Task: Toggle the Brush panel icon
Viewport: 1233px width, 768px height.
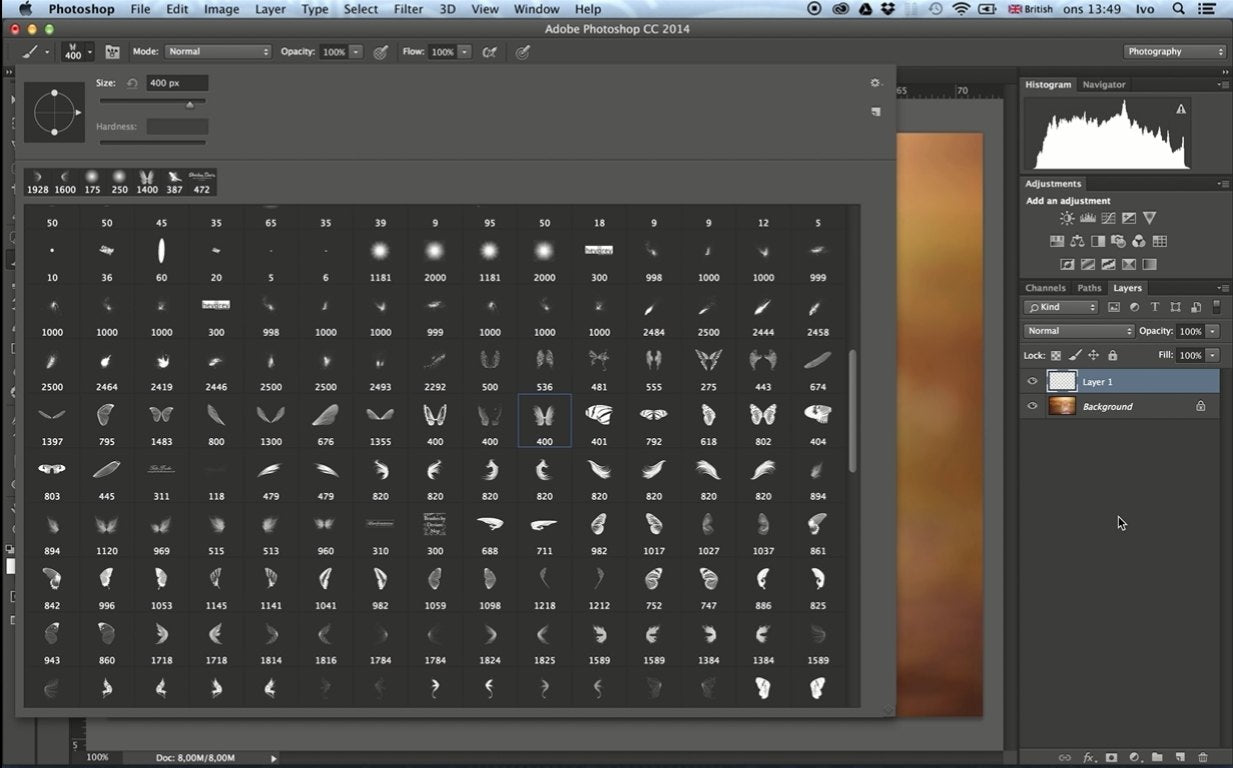Action: coord(112,52)
